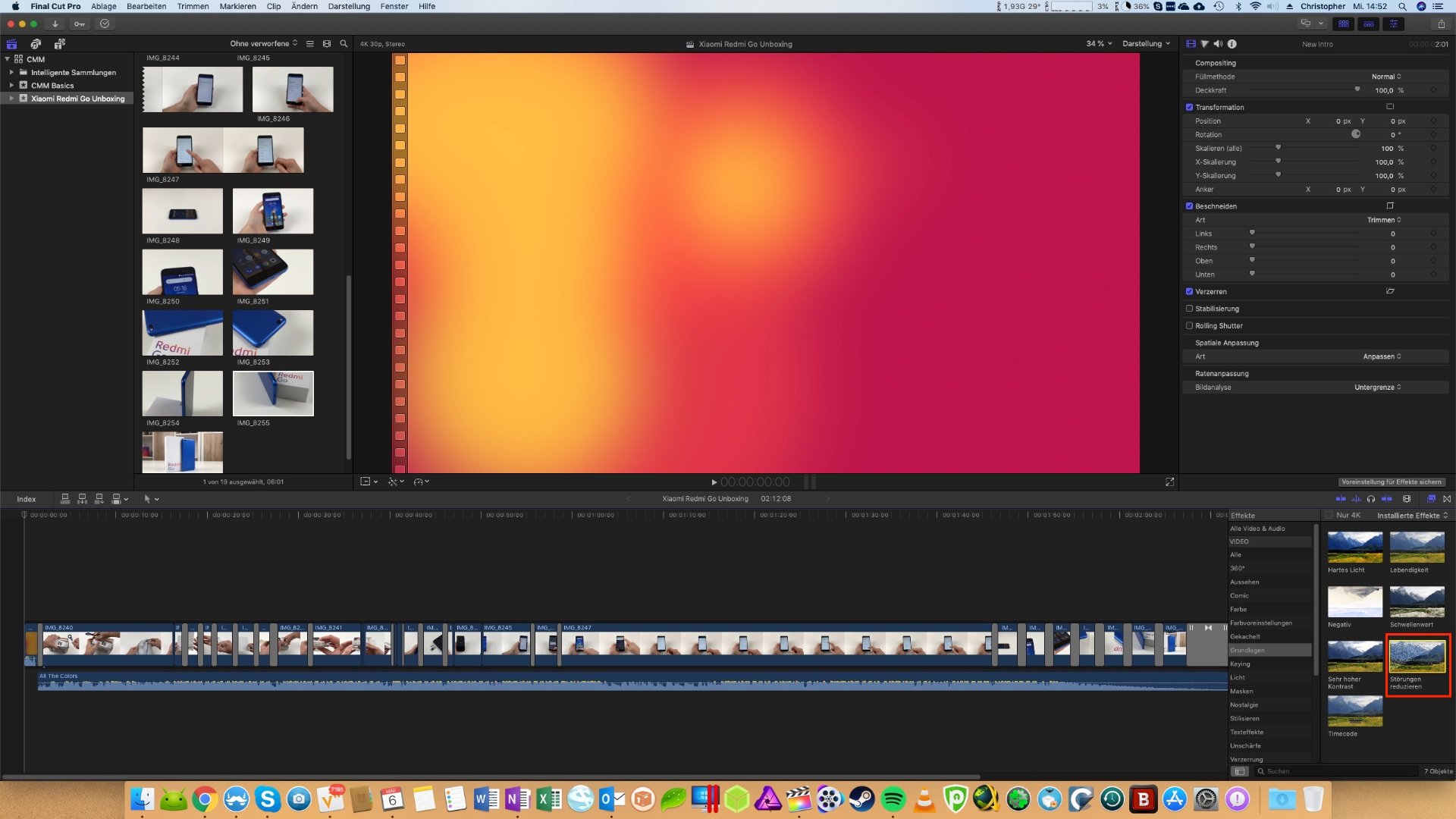Search the browser with magnifier icon

coord(344,44)
